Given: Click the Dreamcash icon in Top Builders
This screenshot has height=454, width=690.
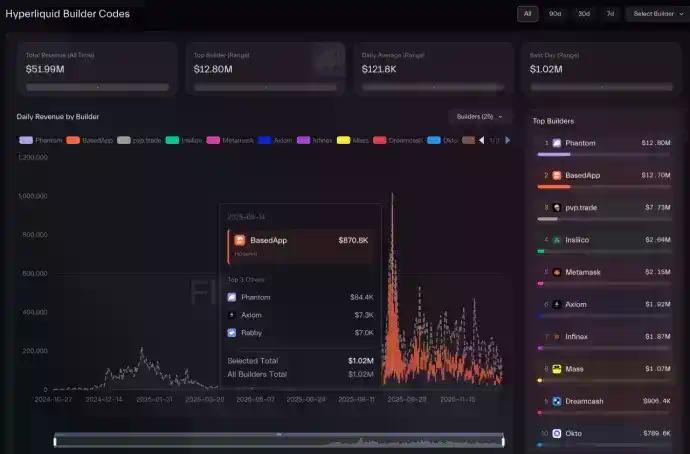Looking at the screenshot, I should pyautogui.click(x=557, y=401).
